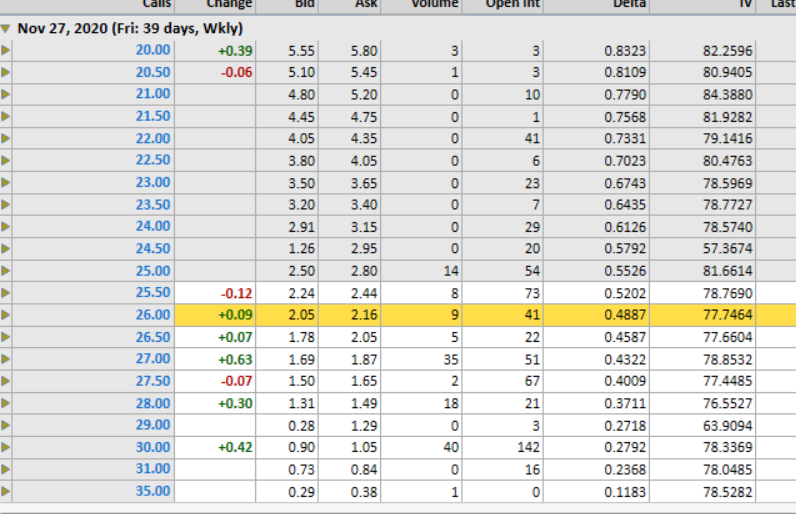Click ask price 2.16

pos(364,315)
